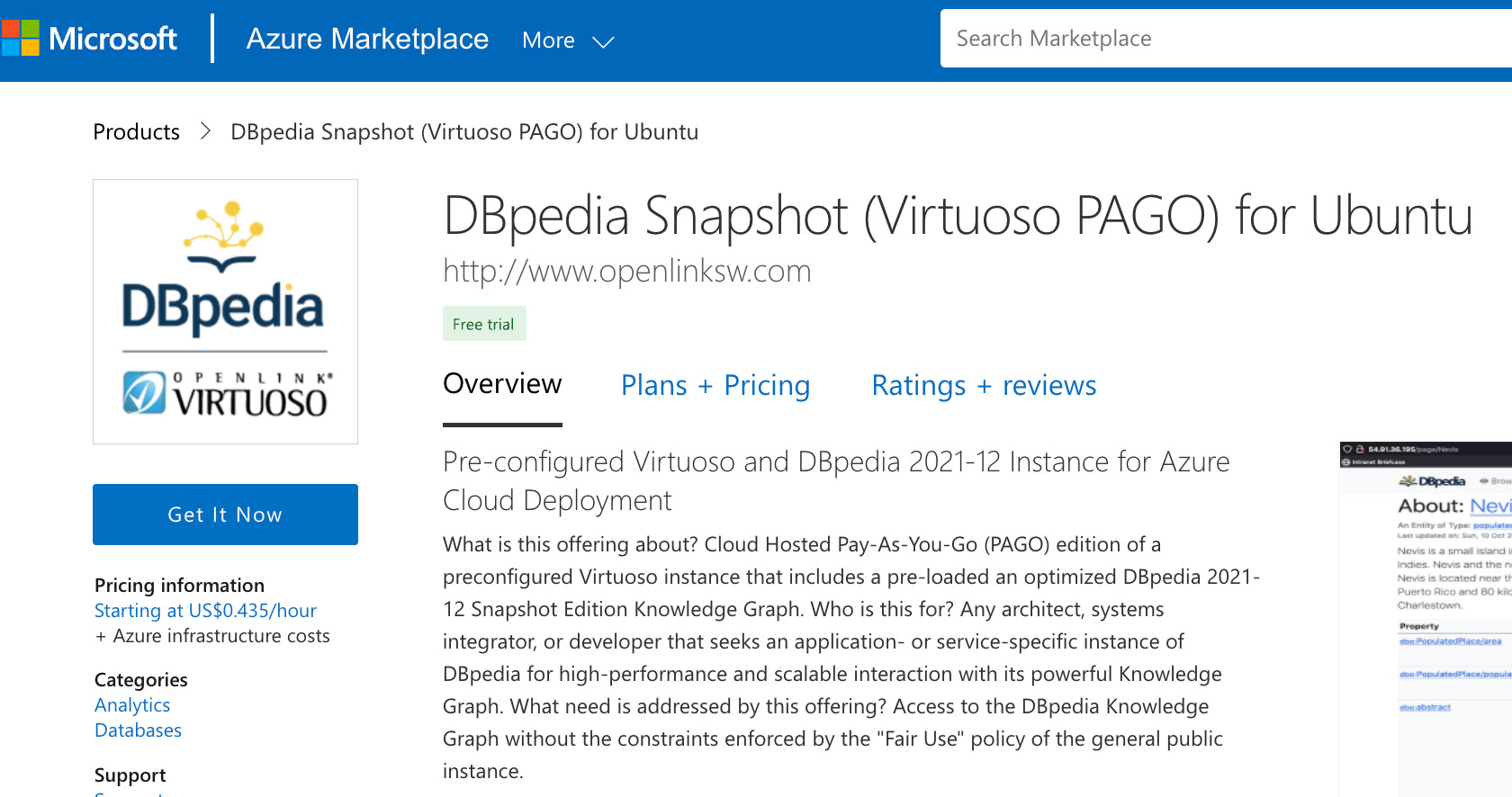Click the http://www.openlinksw.com publisher text
The height and width of the screenshot is (797, 1512).
(x=627, y=271)
